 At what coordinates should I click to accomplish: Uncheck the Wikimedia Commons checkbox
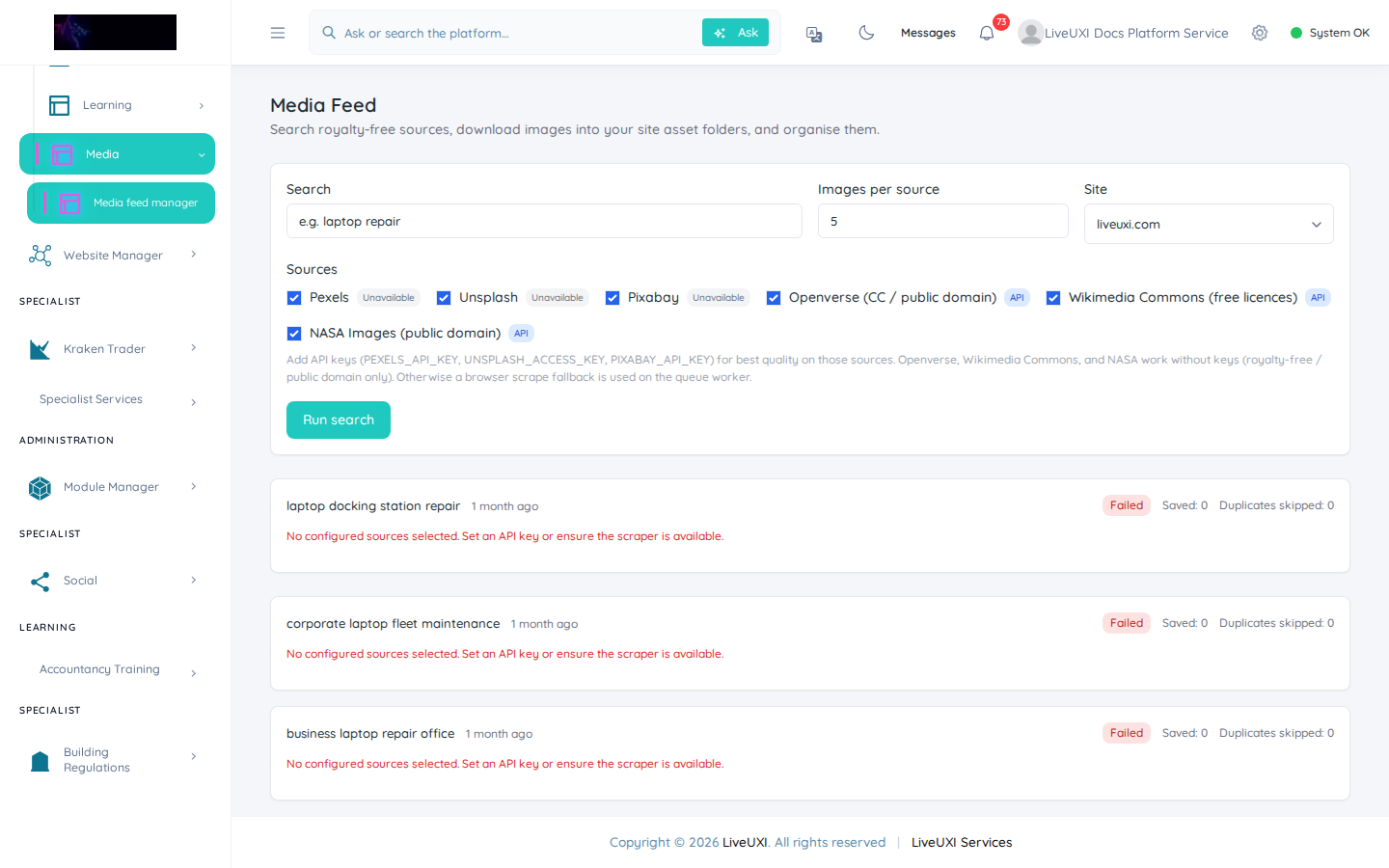click(1053, 298)
